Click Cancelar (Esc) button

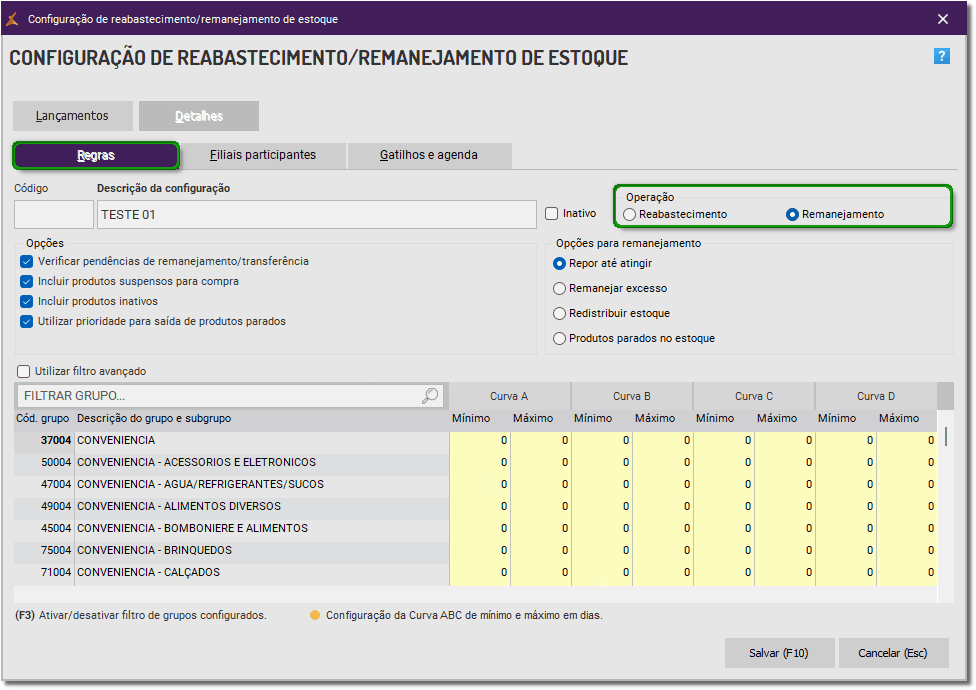tap(893, 653)
